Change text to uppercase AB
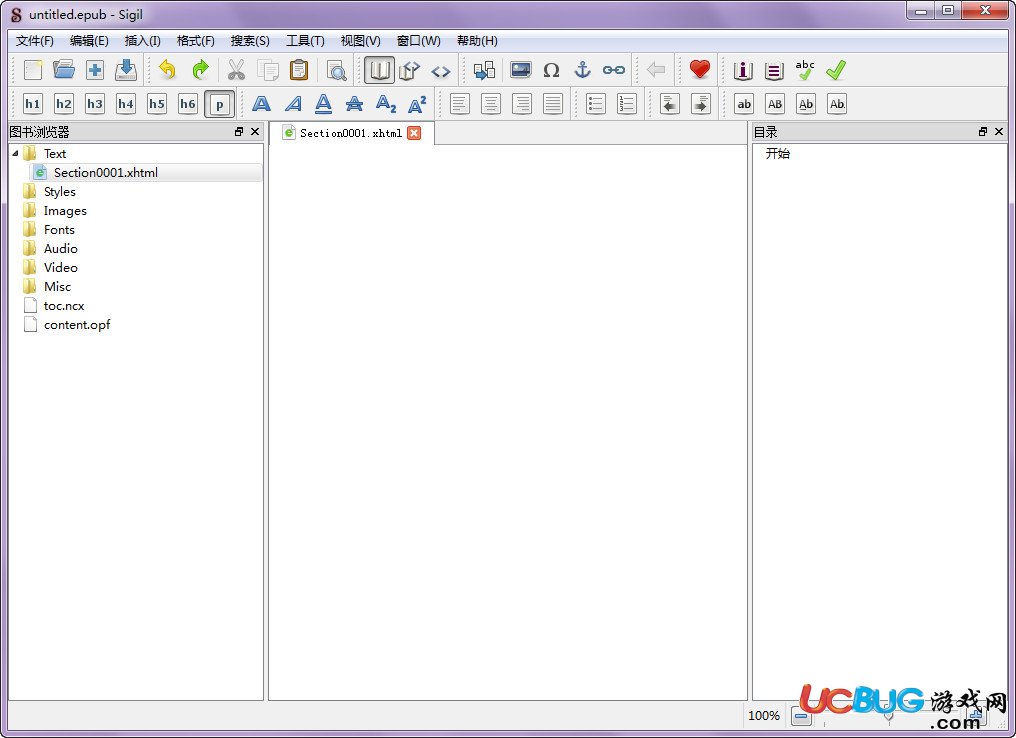 775,104
